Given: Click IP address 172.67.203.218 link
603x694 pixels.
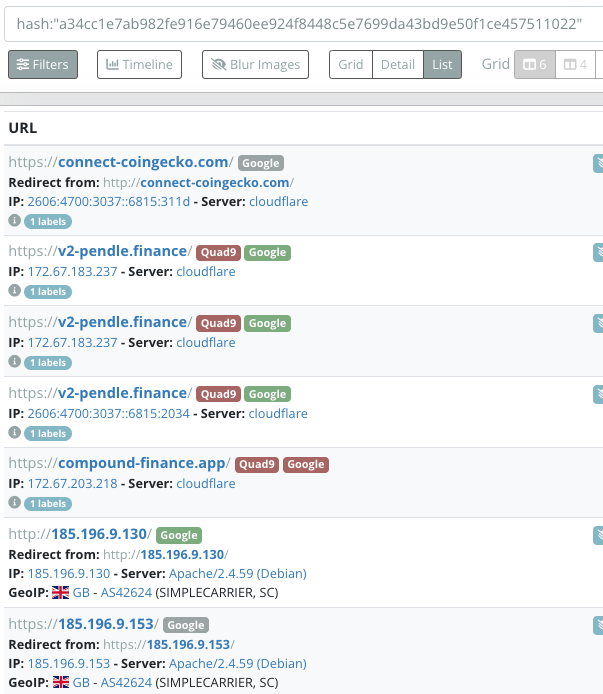Looking at the screenshot, I should [72, 484].
